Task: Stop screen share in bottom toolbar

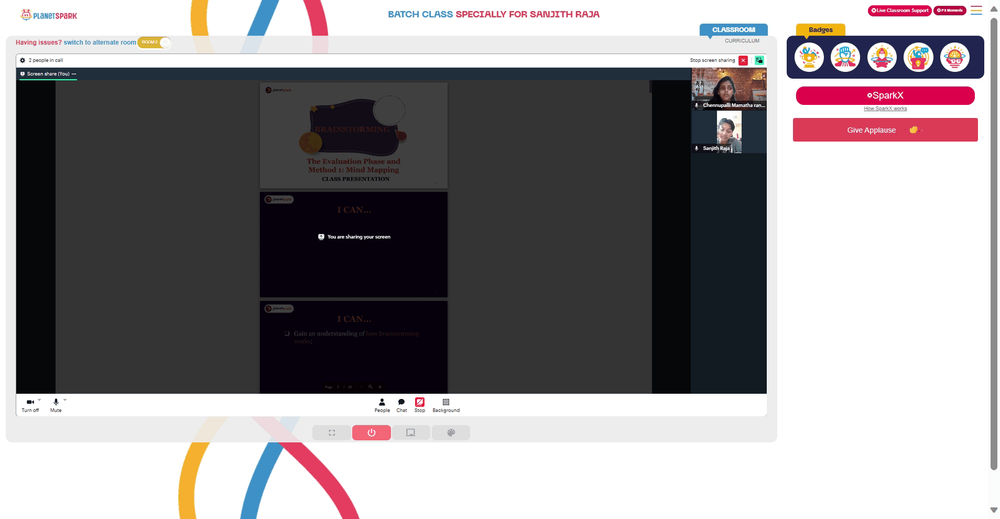Action: (420, 406)
